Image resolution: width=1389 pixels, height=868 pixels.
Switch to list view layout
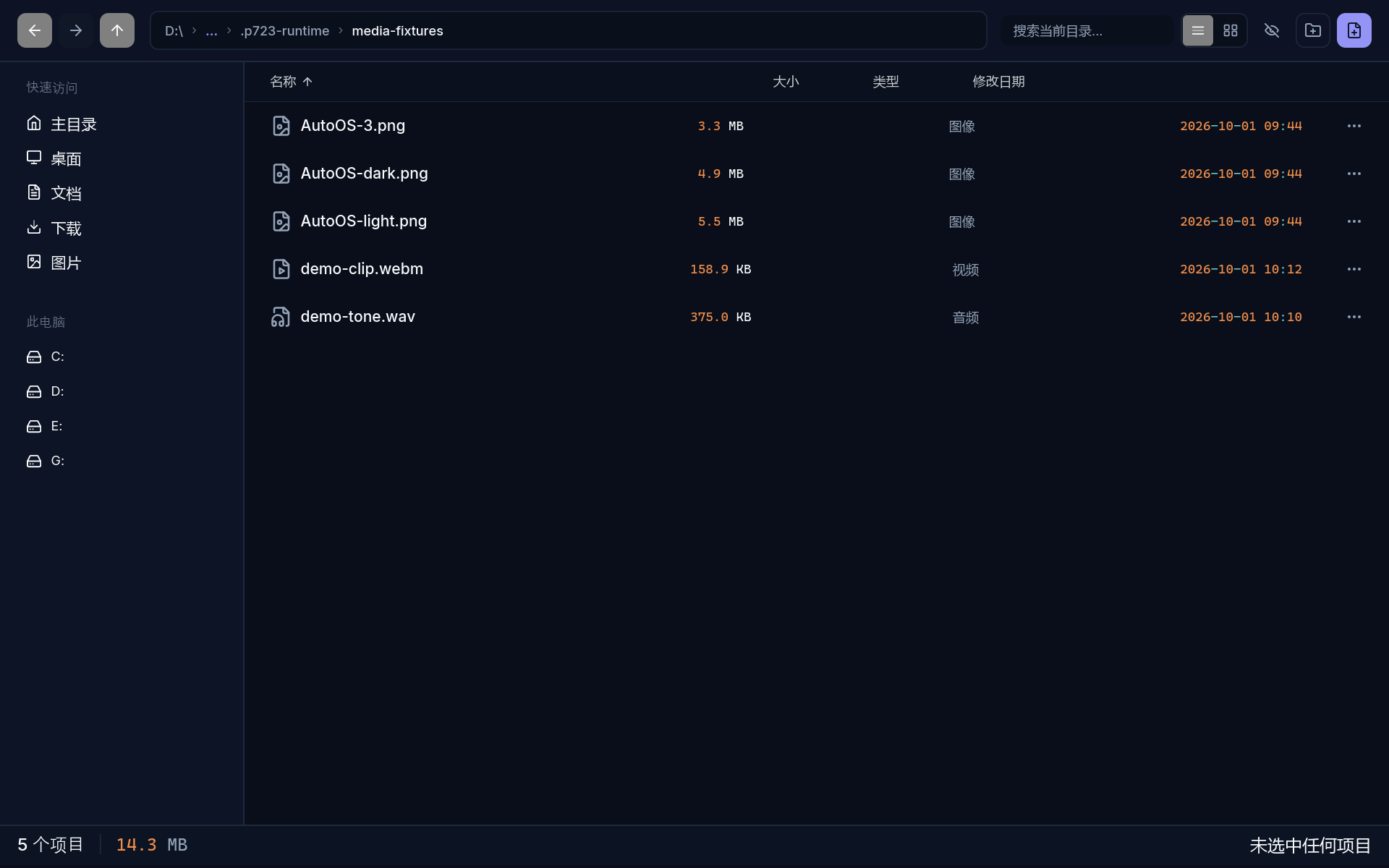[1198, 30]
